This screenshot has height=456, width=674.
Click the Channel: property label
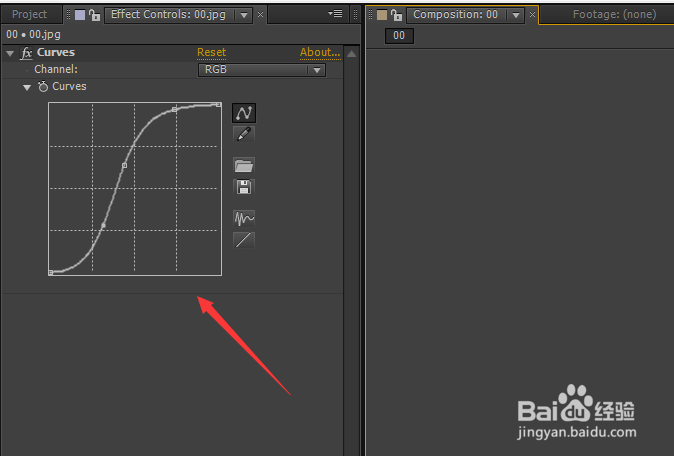point(56,69)
